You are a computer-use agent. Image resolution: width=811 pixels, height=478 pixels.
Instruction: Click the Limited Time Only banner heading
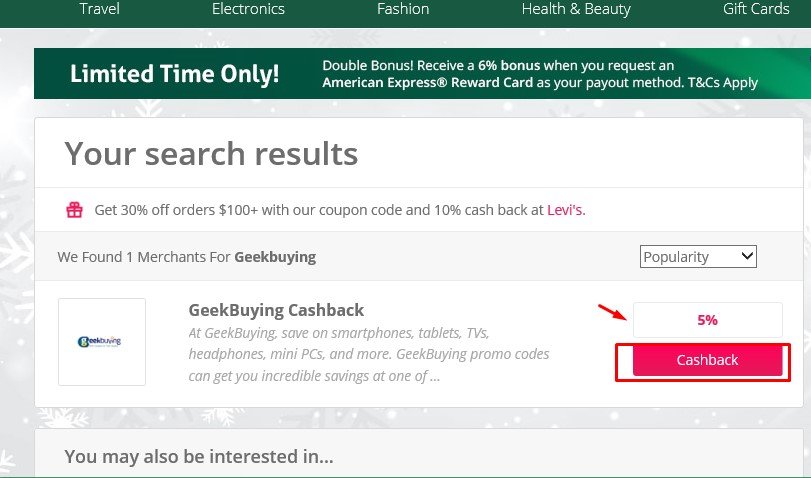pos(175,75)
